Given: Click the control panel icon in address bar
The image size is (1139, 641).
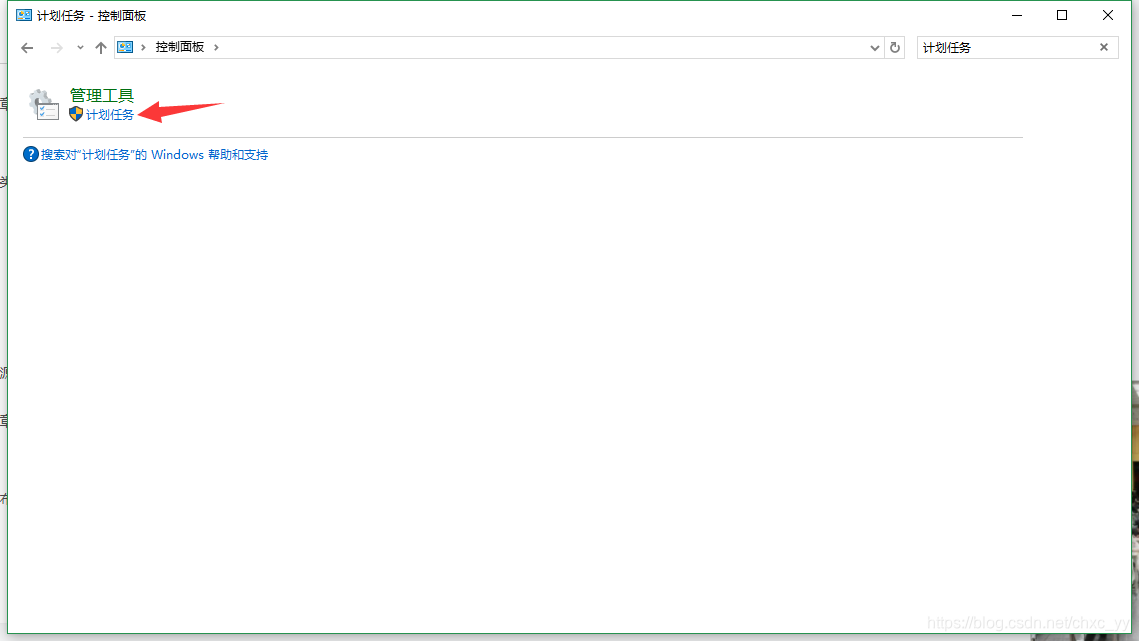Looking at the screenshot, I should coord(125,47).
